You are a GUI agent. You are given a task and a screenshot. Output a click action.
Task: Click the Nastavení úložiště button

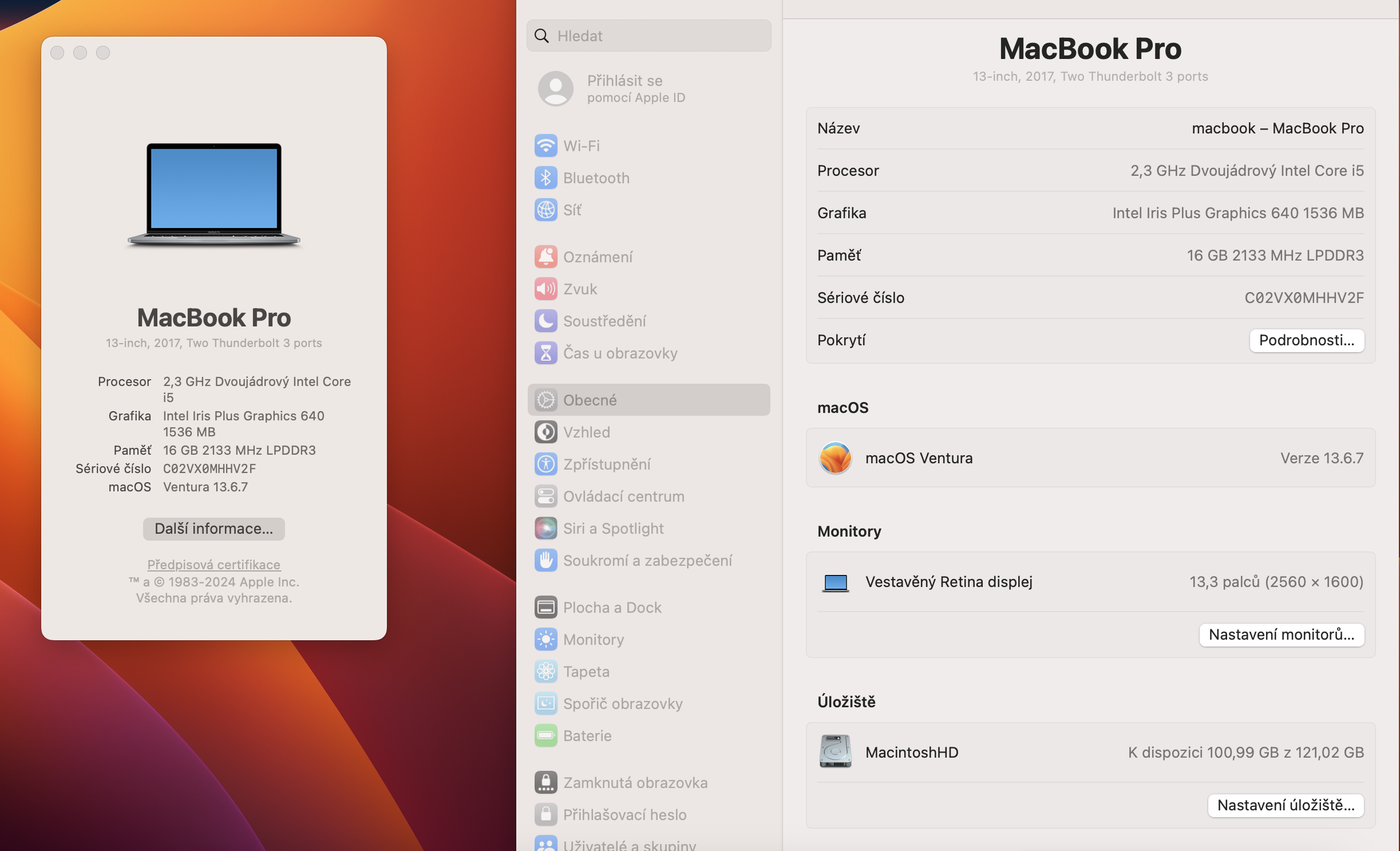[1285, 805]
